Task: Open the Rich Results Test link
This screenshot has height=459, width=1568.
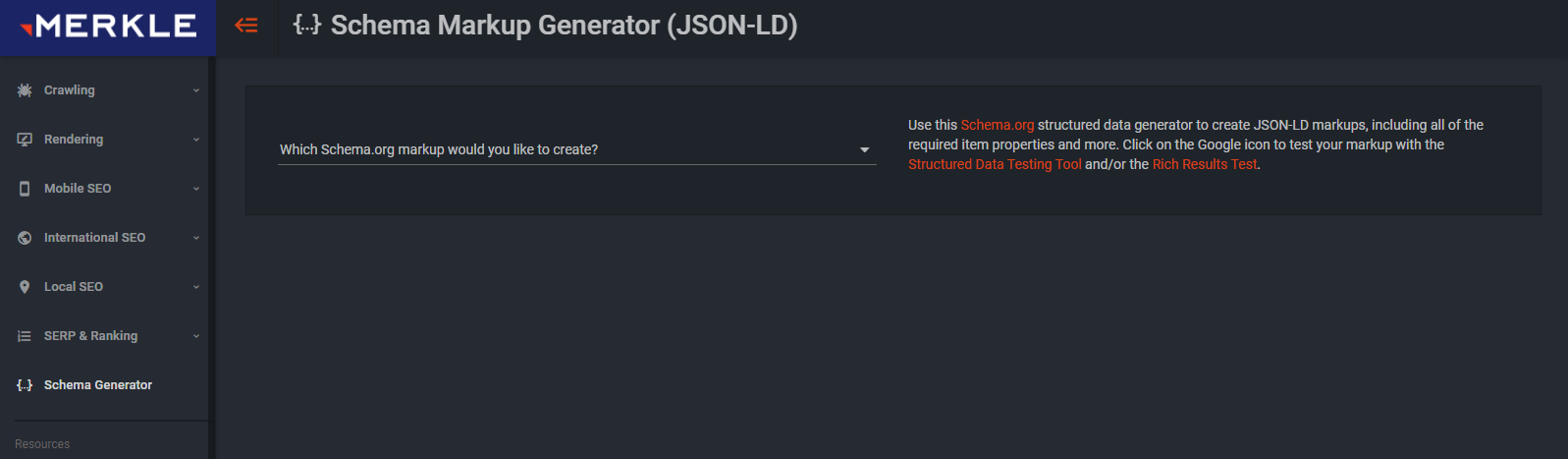Action: 1205,164
